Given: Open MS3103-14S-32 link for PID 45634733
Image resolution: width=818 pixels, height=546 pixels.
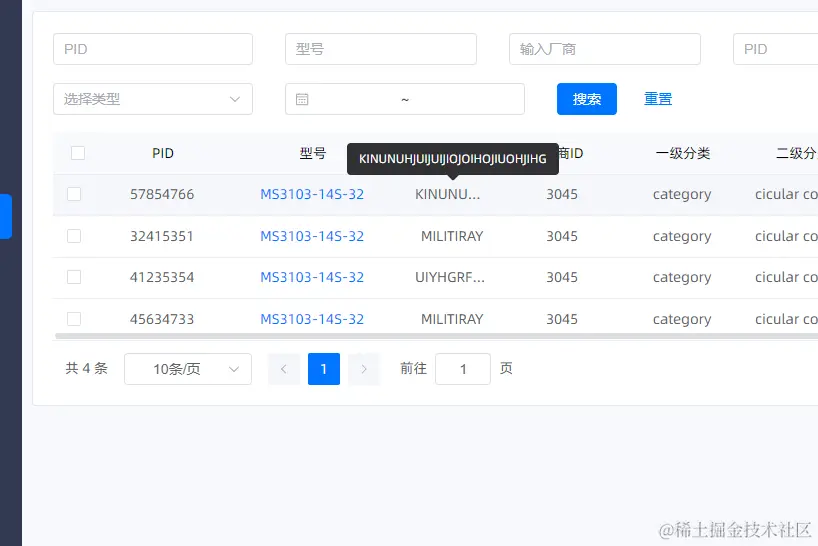Looking at the screenshot, I should (x=312, y=319).
